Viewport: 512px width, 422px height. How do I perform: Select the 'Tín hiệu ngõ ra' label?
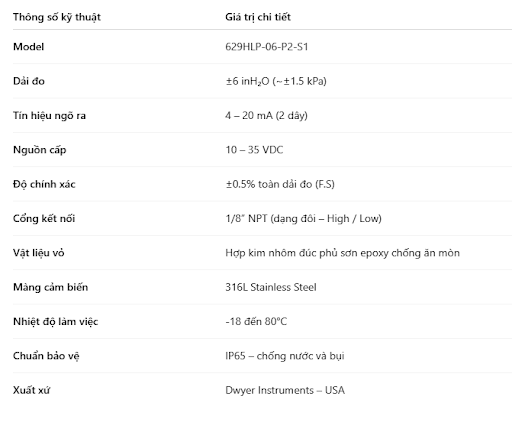(49, 116)
